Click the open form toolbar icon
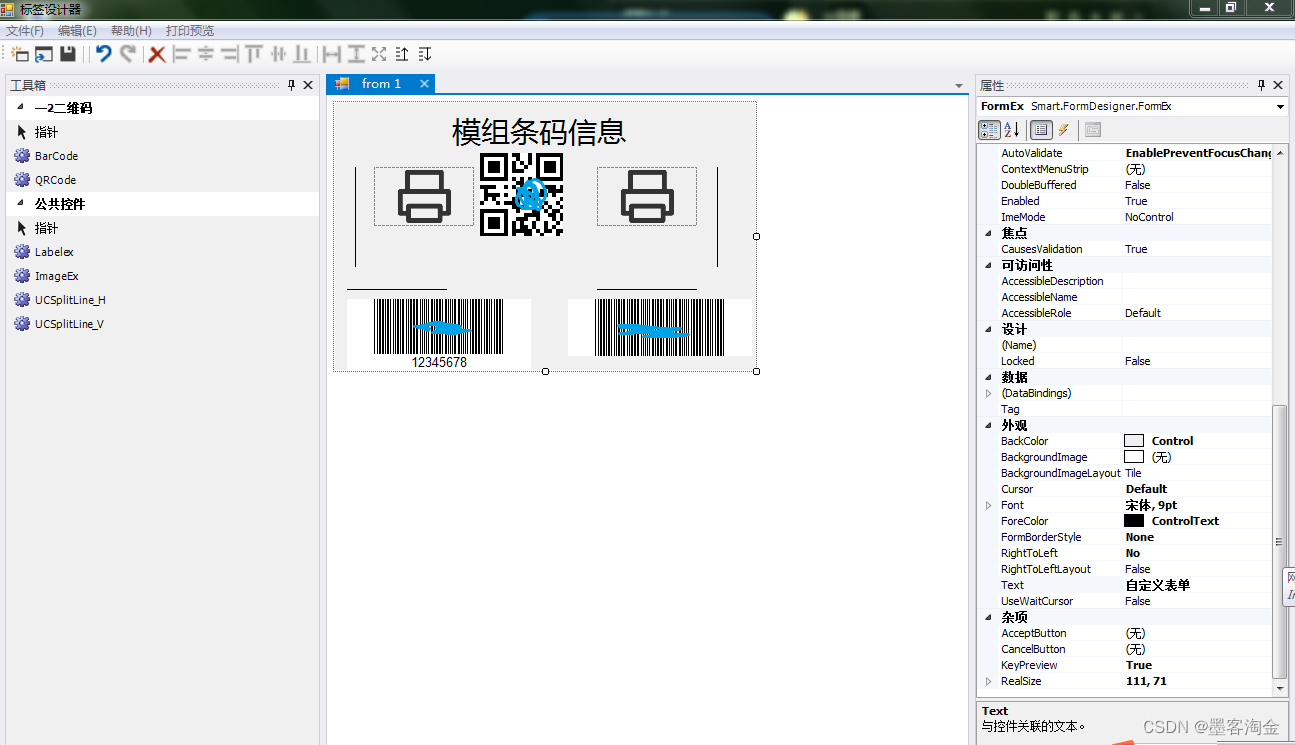The width and height of the screenshot is (1295, 745). 44,54
